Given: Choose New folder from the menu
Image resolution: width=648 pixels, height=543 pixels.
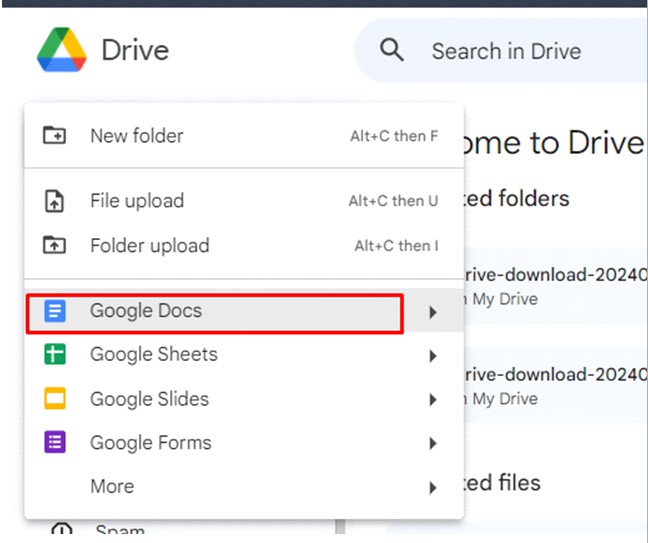Looking at the screenshot, I should click(x=244, y=136).
